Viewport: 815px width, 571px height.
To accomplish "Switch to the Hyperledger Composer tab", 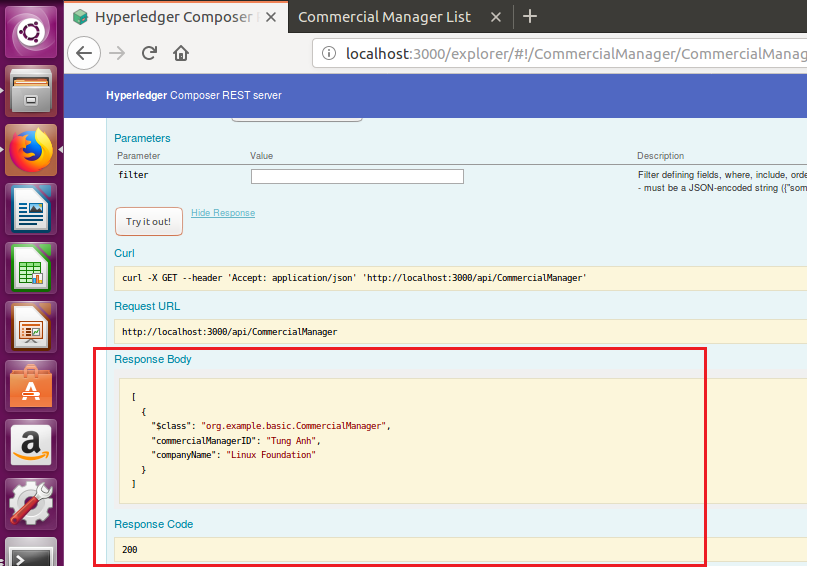I will tap(177, 17).
